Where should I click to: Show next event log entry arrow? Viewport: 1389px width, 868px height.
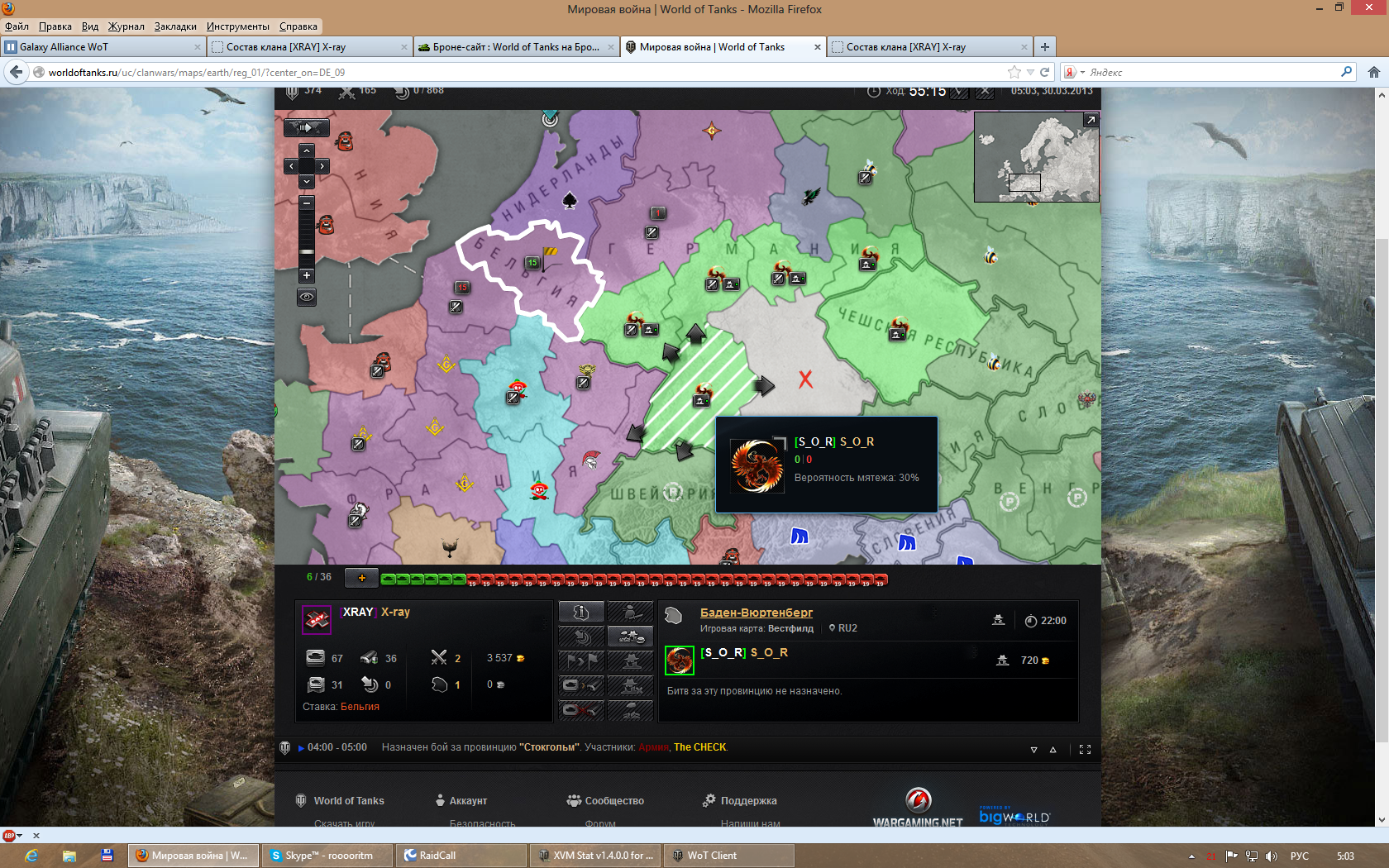(x=1033, y=750)
